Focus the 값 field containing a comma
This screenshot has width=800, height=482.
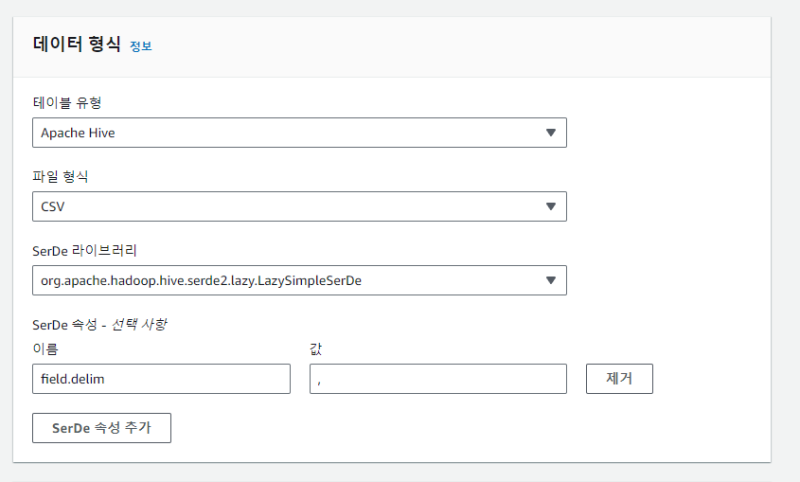click(x=438, y=379)
